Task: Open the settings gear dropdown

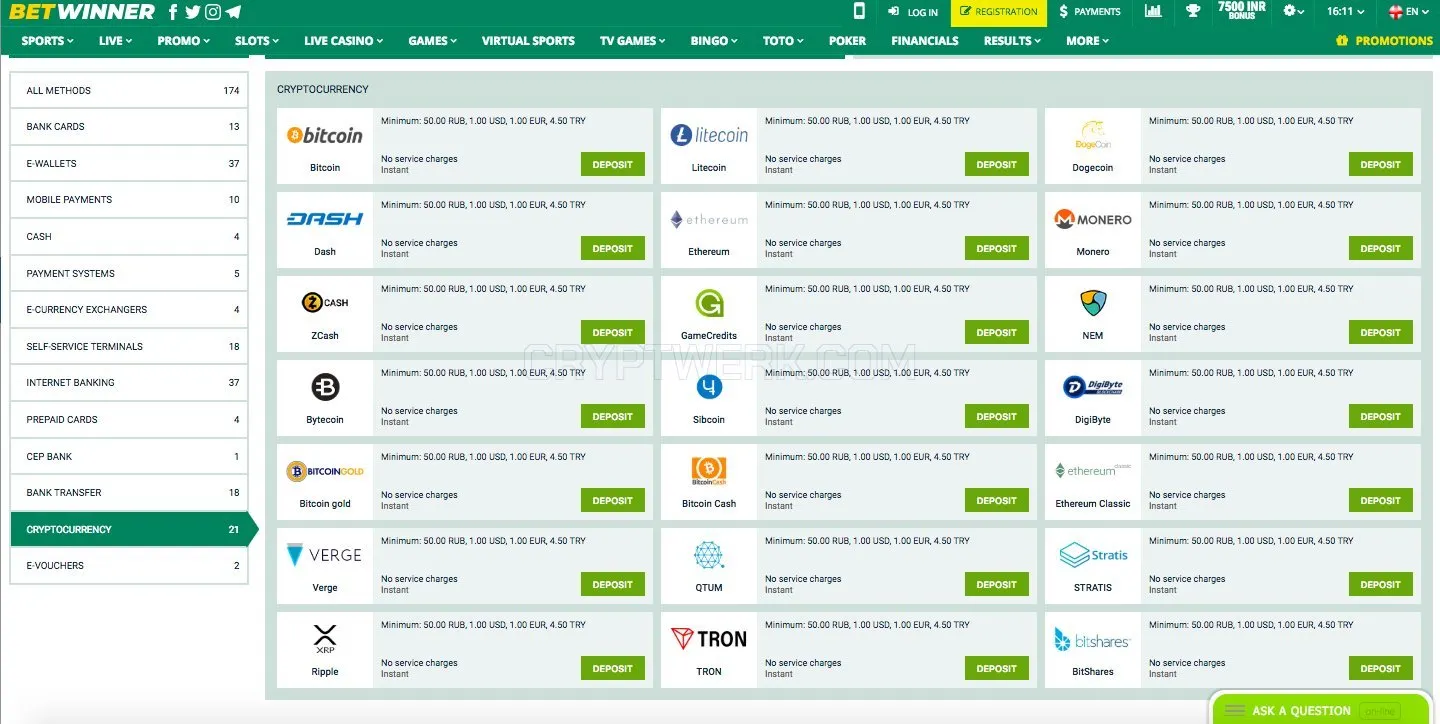Action: pyautogui.click(x=1294, y=11)
